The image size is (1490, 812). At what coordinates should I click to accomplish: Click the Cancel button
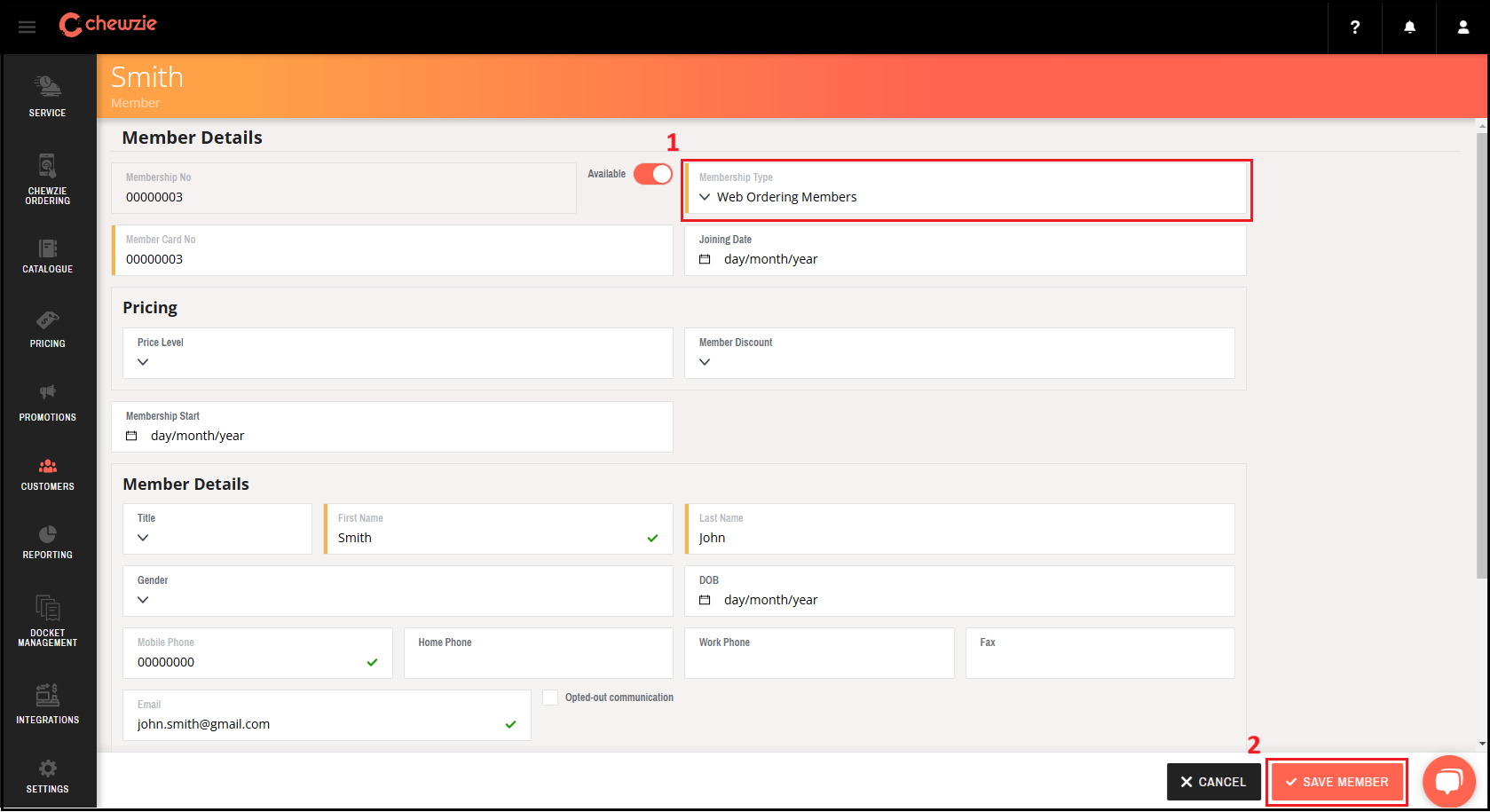click(x=1213, y=782)
